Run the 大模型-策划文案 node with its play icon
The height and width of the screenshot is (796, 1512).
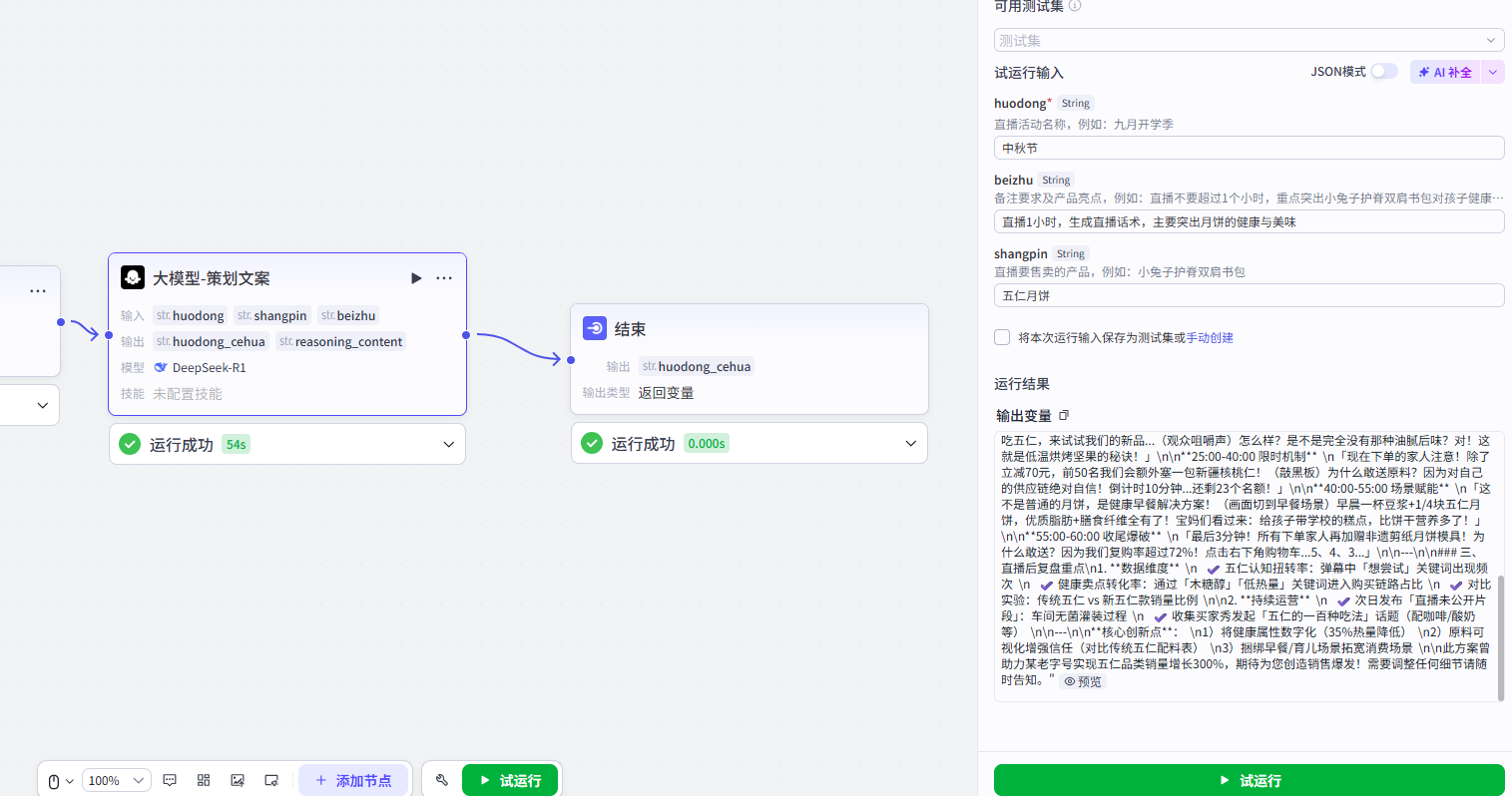tap(416, 278)
